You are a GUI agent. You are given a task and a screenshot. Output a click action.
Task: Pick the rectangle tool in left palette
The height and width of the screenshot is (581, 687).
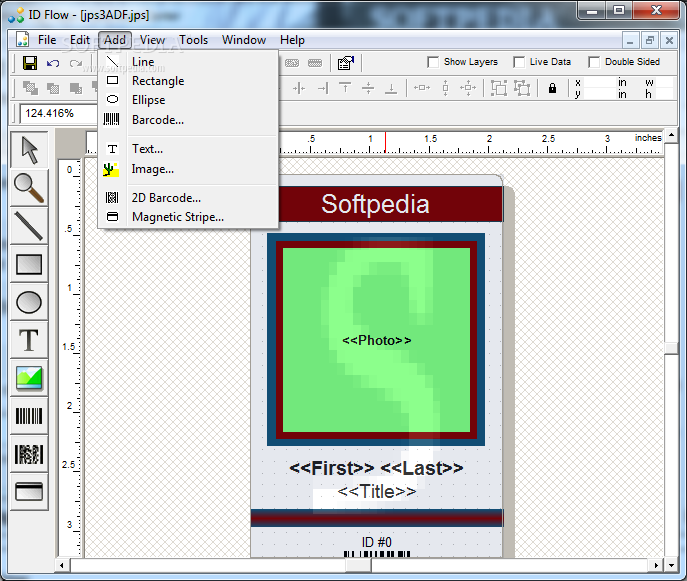[29, 264]
